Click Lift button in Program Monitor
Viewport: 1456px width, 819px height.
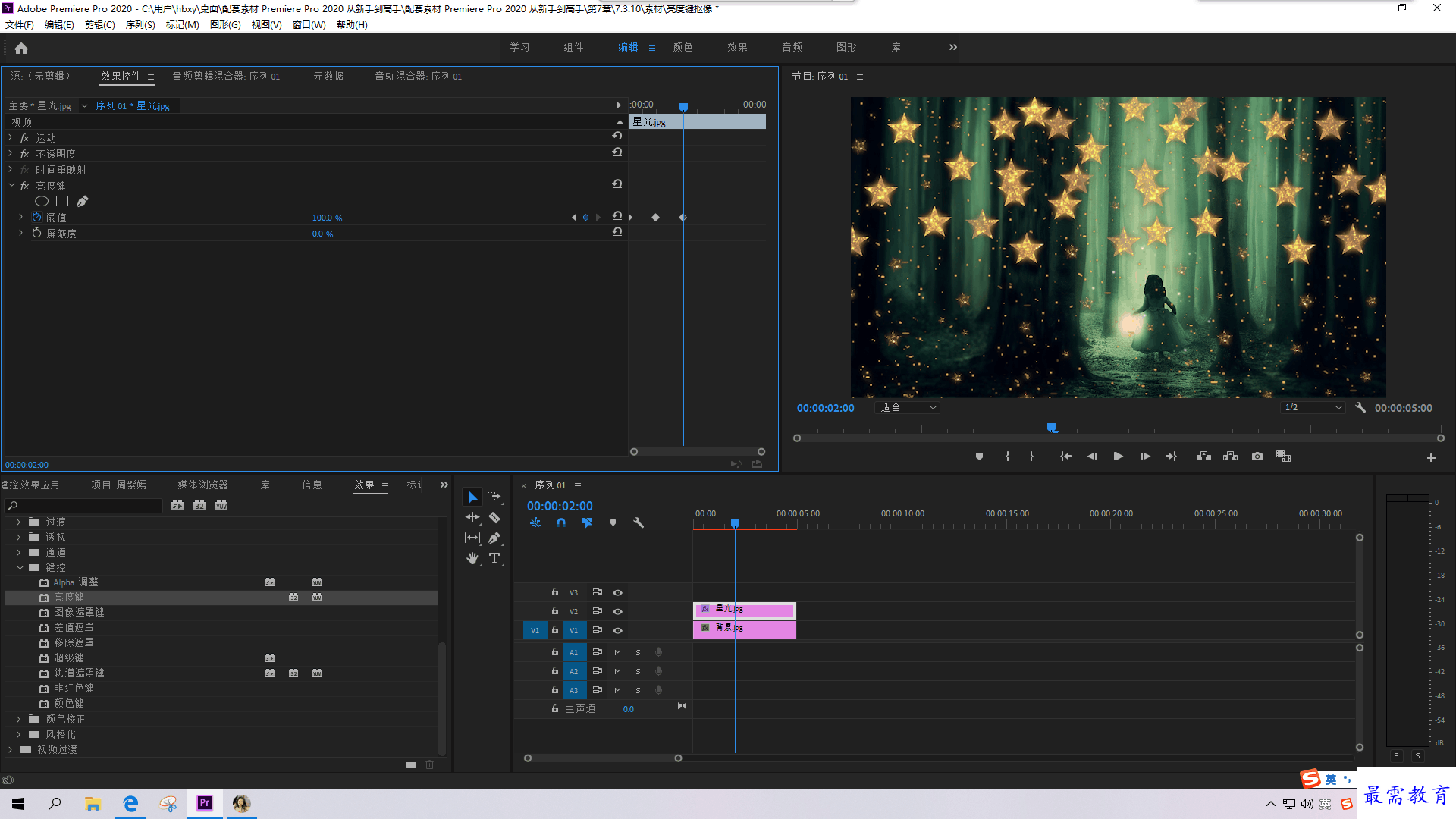click(1203, 457)
